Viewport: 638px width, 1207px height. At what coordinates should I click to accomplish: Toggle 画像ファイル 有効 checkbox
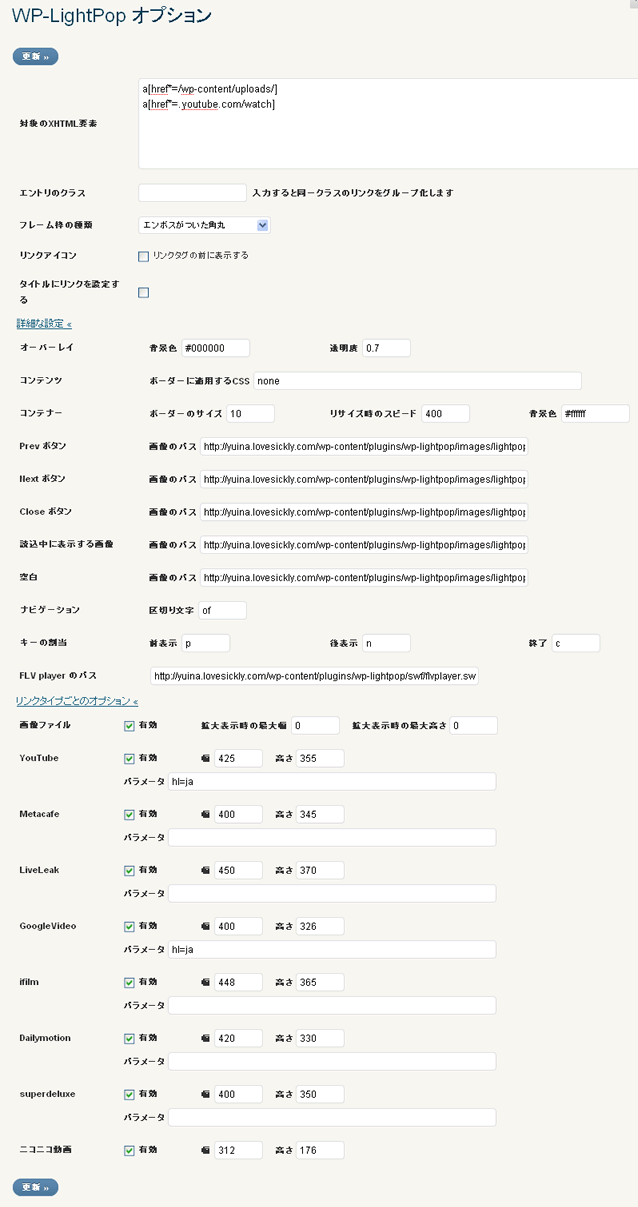tap(129, 726)
